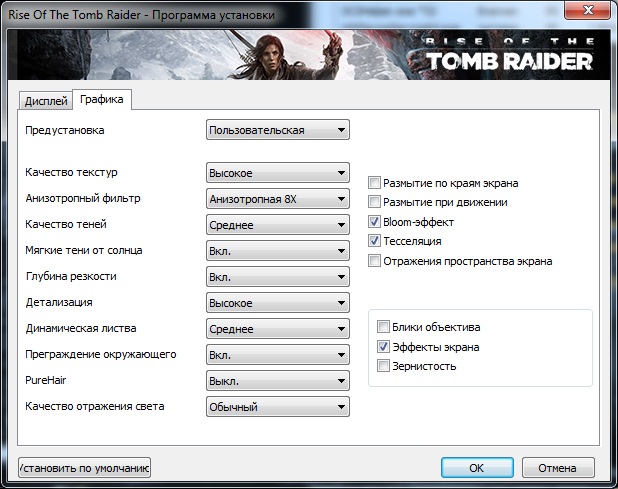618x489 pixels.
Task: Expand the Детализация dropdown
Action: pos(278,303)
